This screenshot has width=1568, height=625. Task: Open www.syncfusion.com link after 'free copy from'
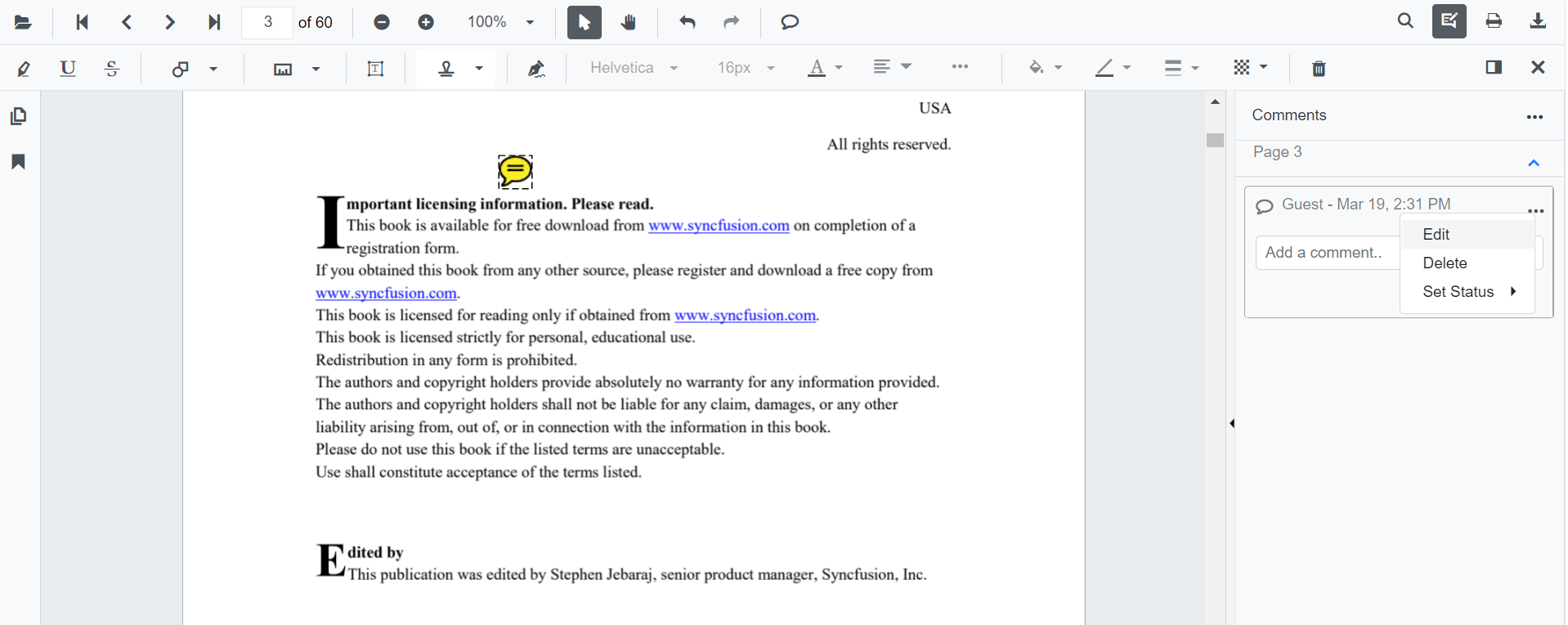click(386, 293)
